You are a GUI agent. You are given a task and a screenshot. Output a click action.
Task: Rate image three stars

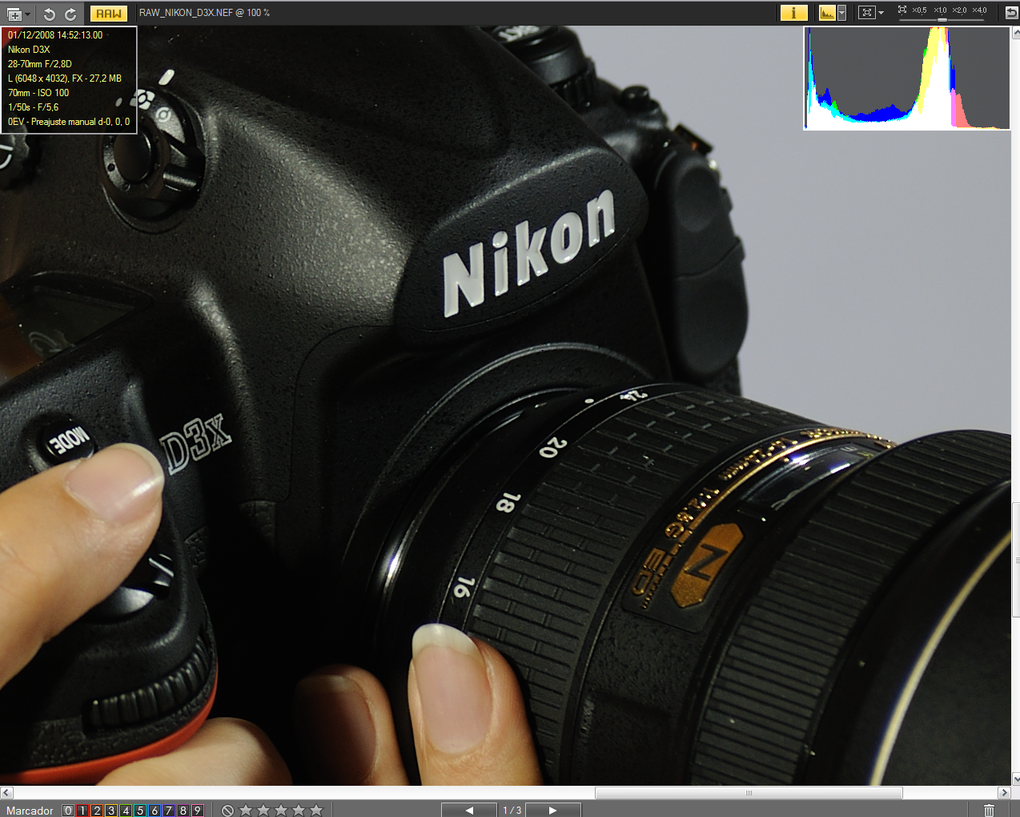281,810
